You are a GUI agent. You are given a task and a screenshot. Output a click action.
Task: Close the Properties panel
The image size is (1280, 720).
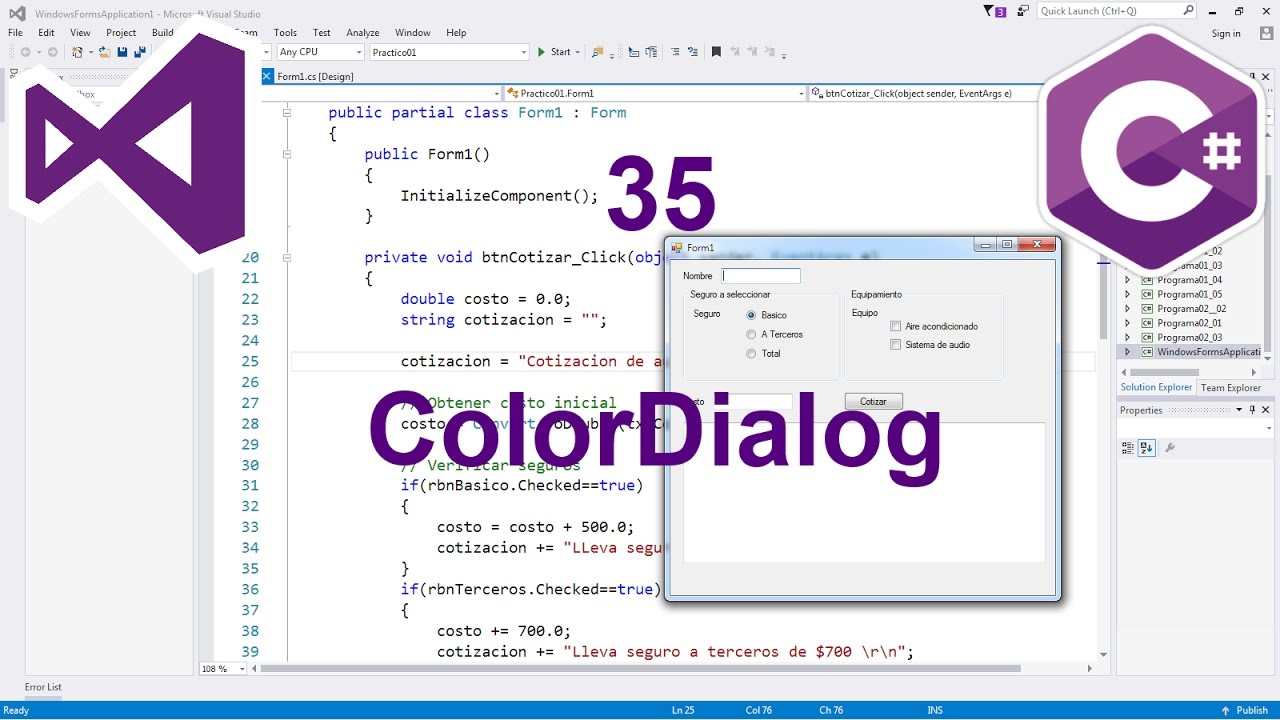1265,410
